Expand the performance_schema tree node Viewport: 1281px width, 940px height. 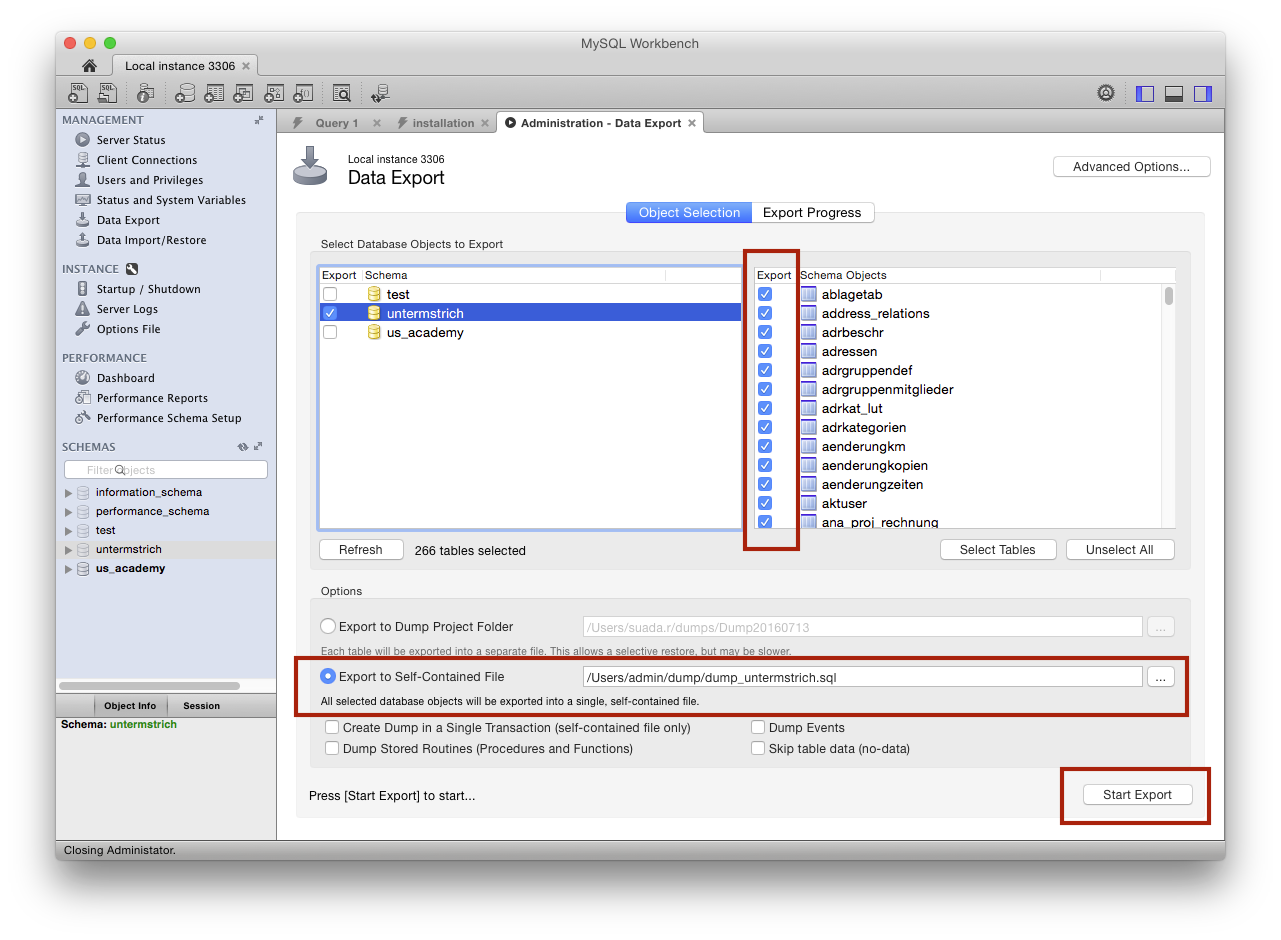[68, 512]
